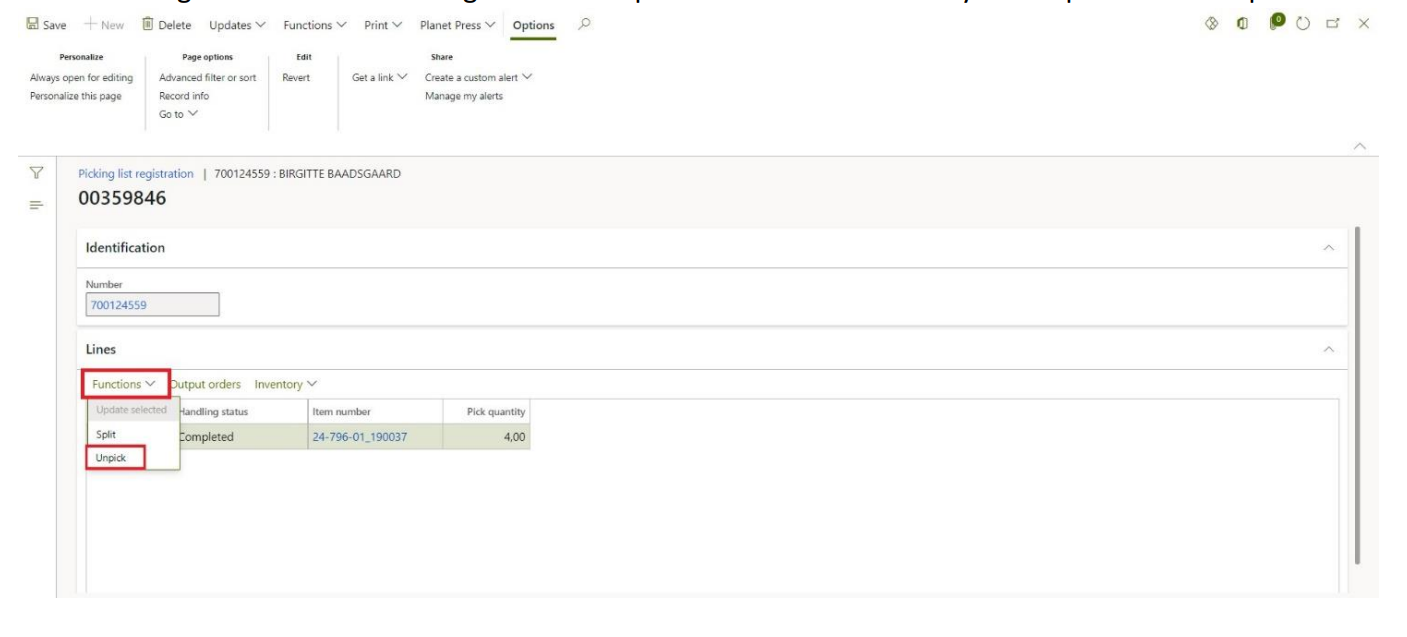Open the filter pane funnel icon

pyautogui.click(x=36, y=174)
